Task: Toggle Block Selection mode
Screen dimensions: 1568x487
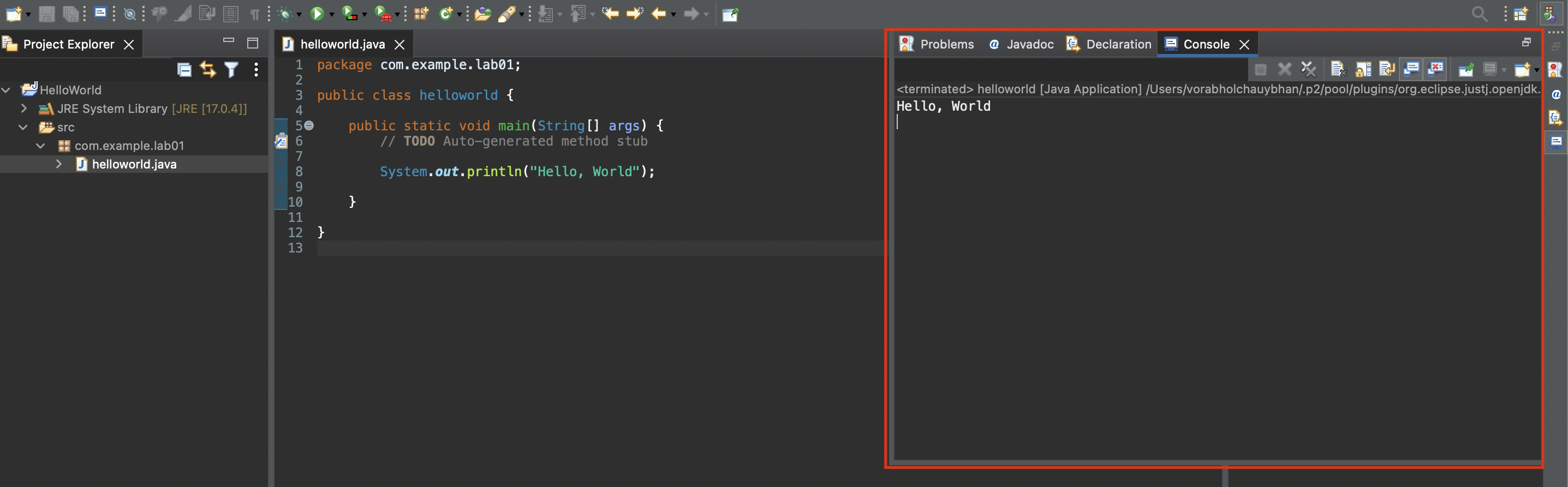Action: coord(231,14)
